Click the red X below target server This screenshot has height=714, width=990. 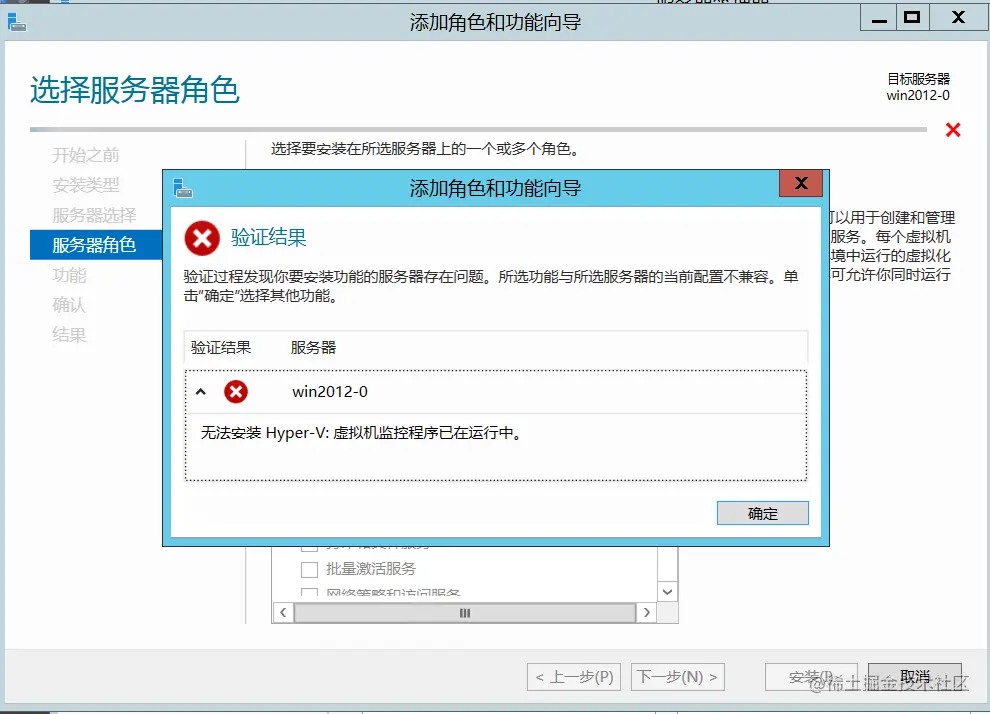pos(953,130)
